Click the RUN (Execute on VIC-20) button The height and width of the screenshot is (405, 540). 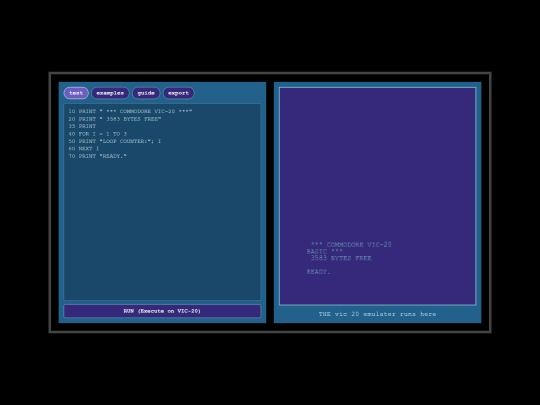pos(162,311)
